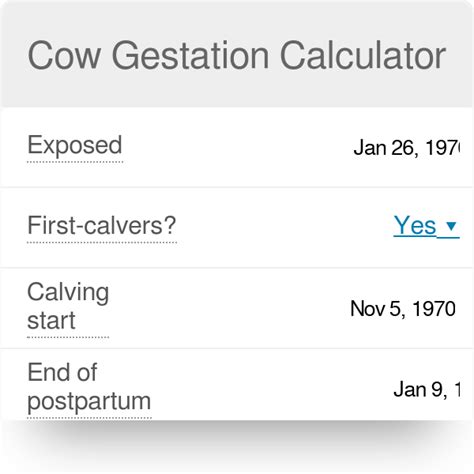Viewport: 474px width, 474px height.
Task: Click the blue triangle arrow beside Yes
Action: pyautogui.click(x=451, y=226)
